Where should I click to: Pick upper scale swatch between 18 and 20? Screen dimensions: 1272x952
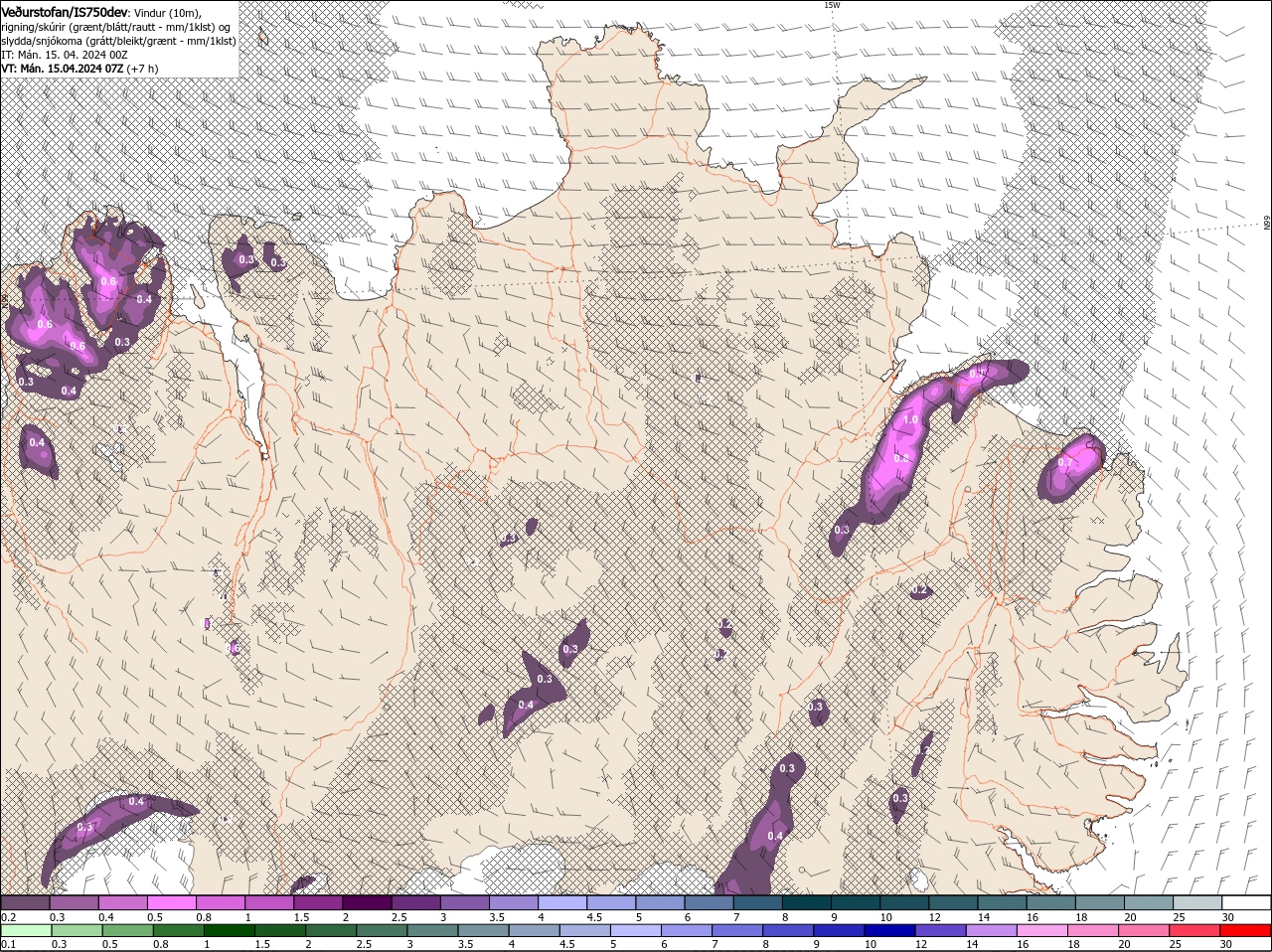[1100, 902]
